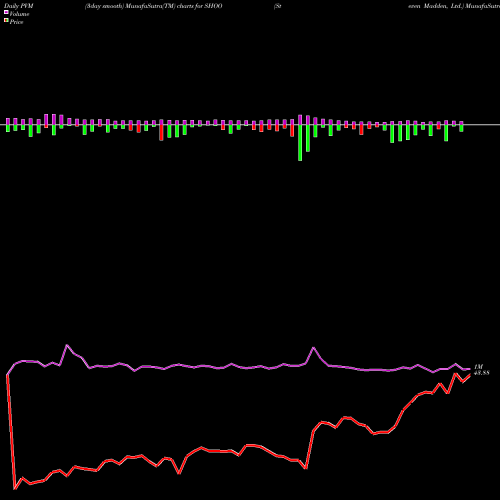The width and height of the screenshot is (500, 500).
Task: Click the '1M' label at line end
Action: click(x=478, y=367)
